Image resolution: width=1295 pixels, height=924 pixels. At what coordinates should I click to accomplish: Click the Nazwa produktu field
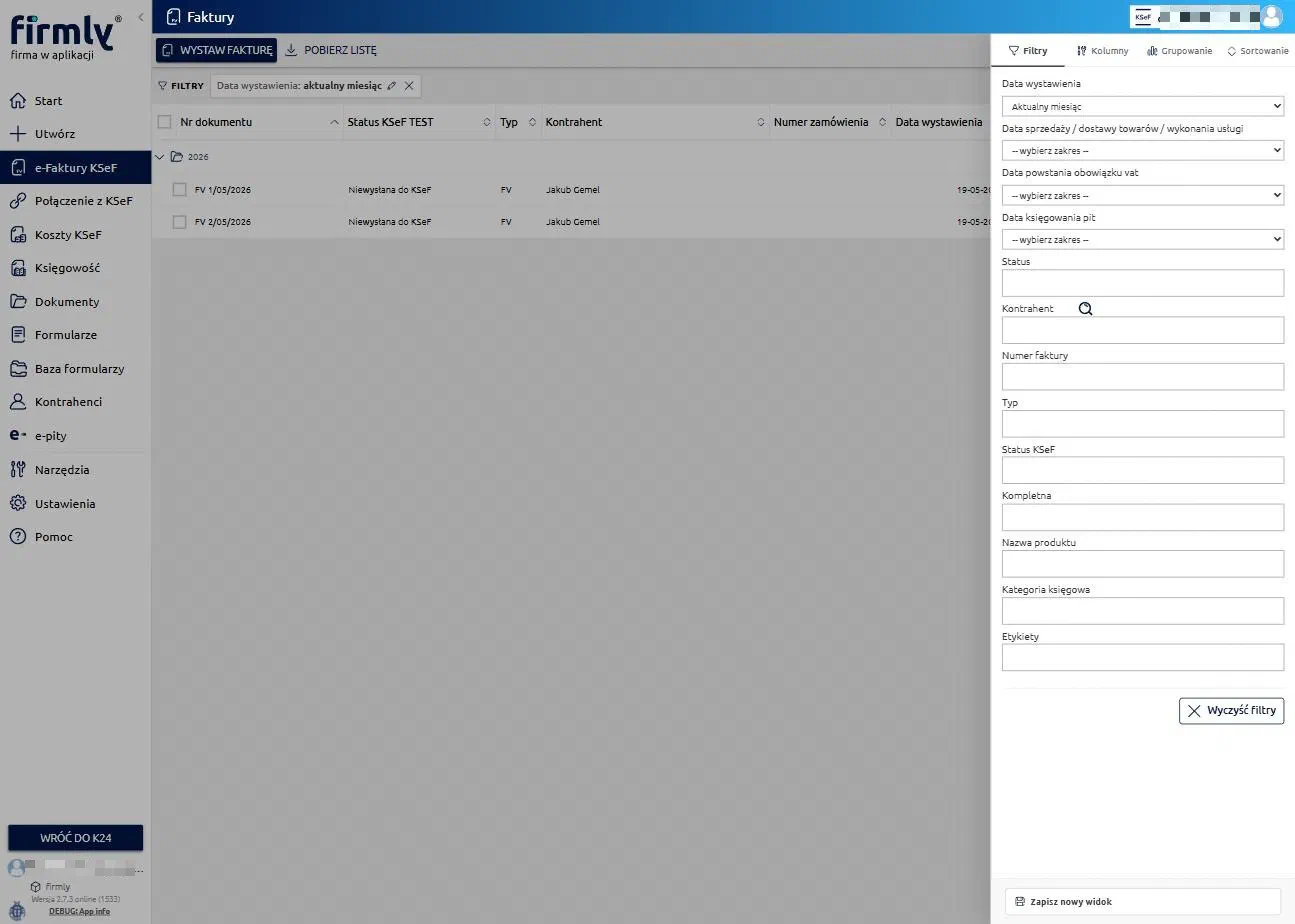(x=1143, y=564)
